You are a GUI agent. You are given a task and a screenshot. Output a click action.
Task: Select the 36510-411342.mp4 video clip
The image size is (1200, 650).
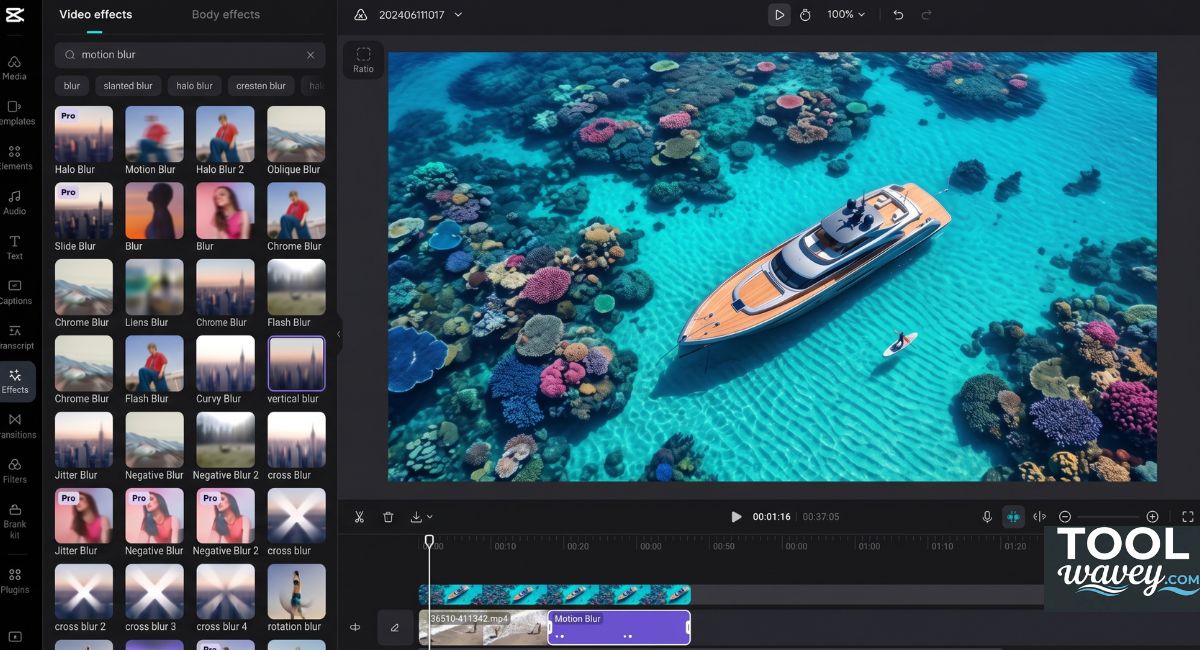[484, 627]
